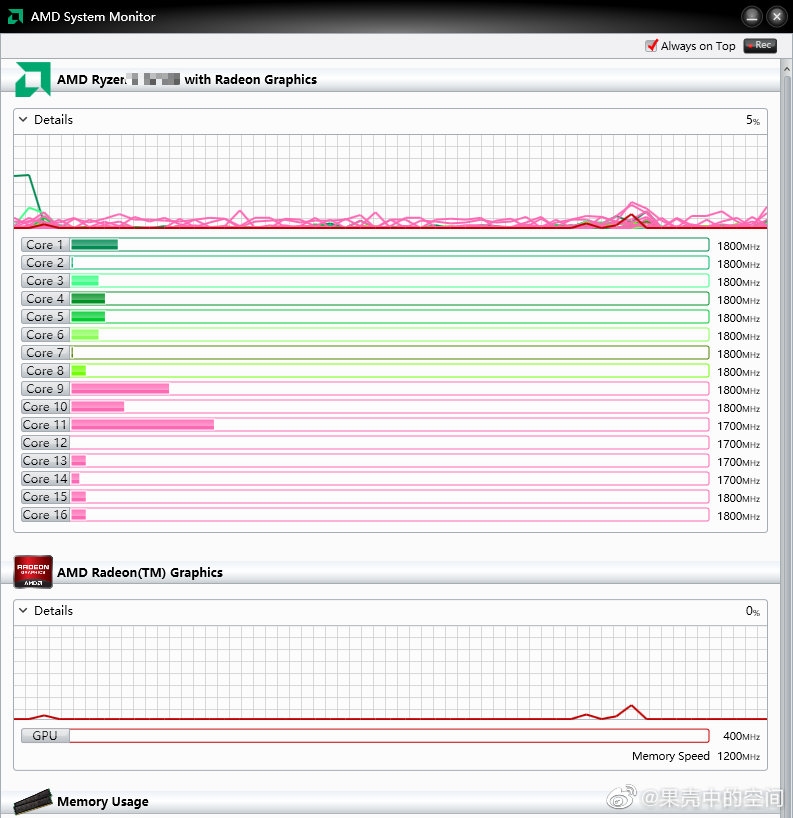Click the Radeon Graphics badge icon
Viewport: 793px width, 818px height.
32,572
